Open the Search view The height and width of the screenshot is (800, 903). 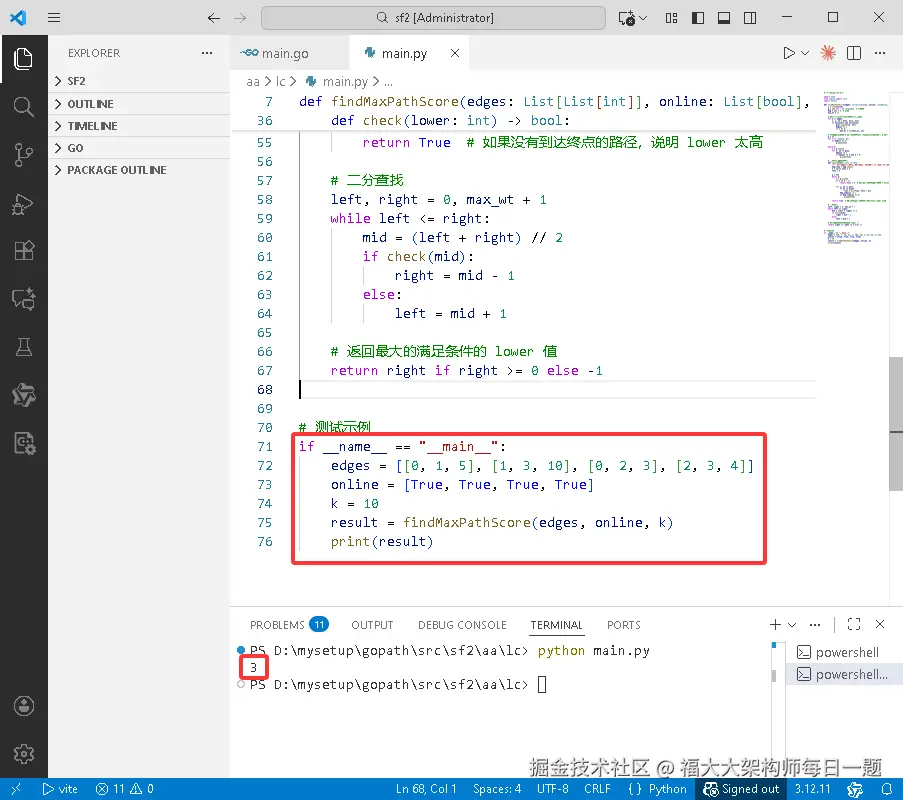(x=24, y=107)
